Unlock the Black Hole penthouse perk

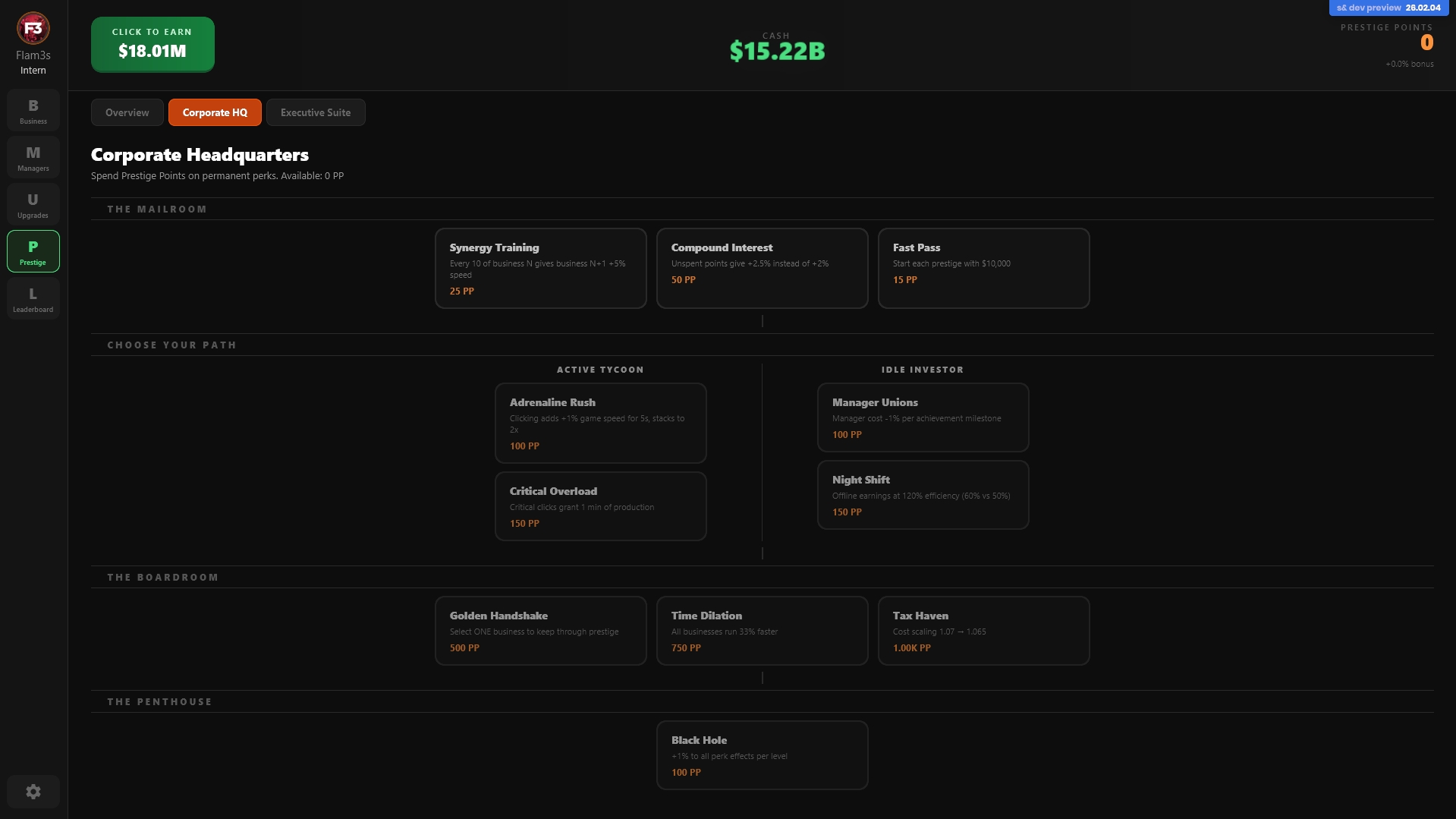762,755
